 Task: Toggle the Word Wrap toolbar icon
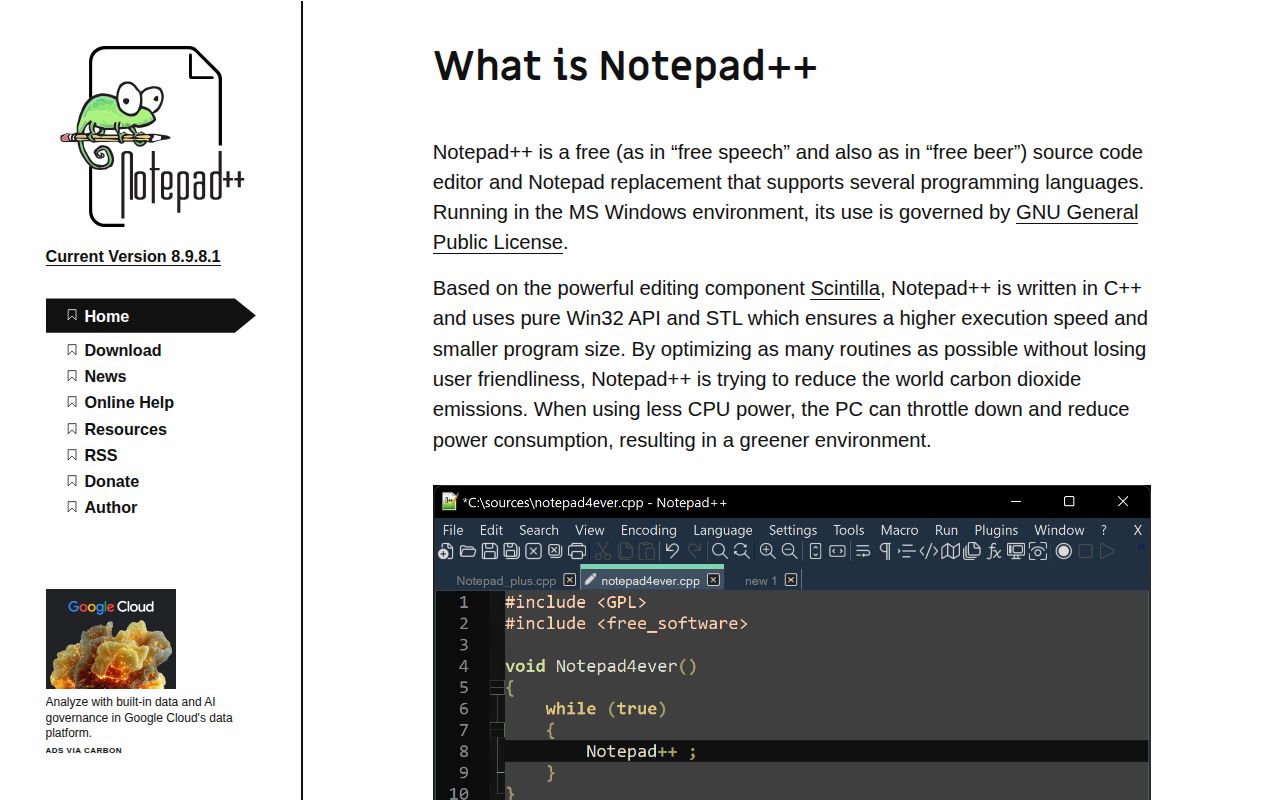[863, 551]
